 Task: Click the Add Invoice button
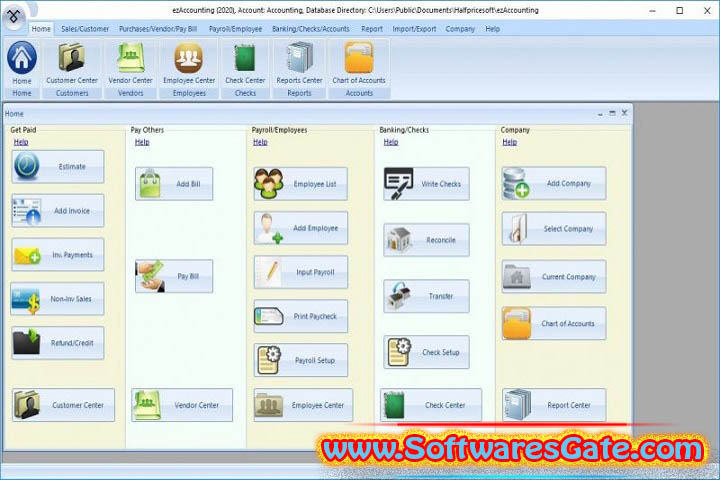tap(58, 210)
